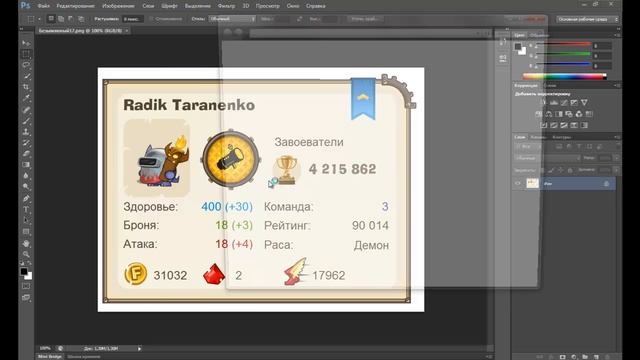Image resolution: width=640 pixels, height=360 pixels.
Task: Select the Brush tool
Action: click(x=26, y=121)
